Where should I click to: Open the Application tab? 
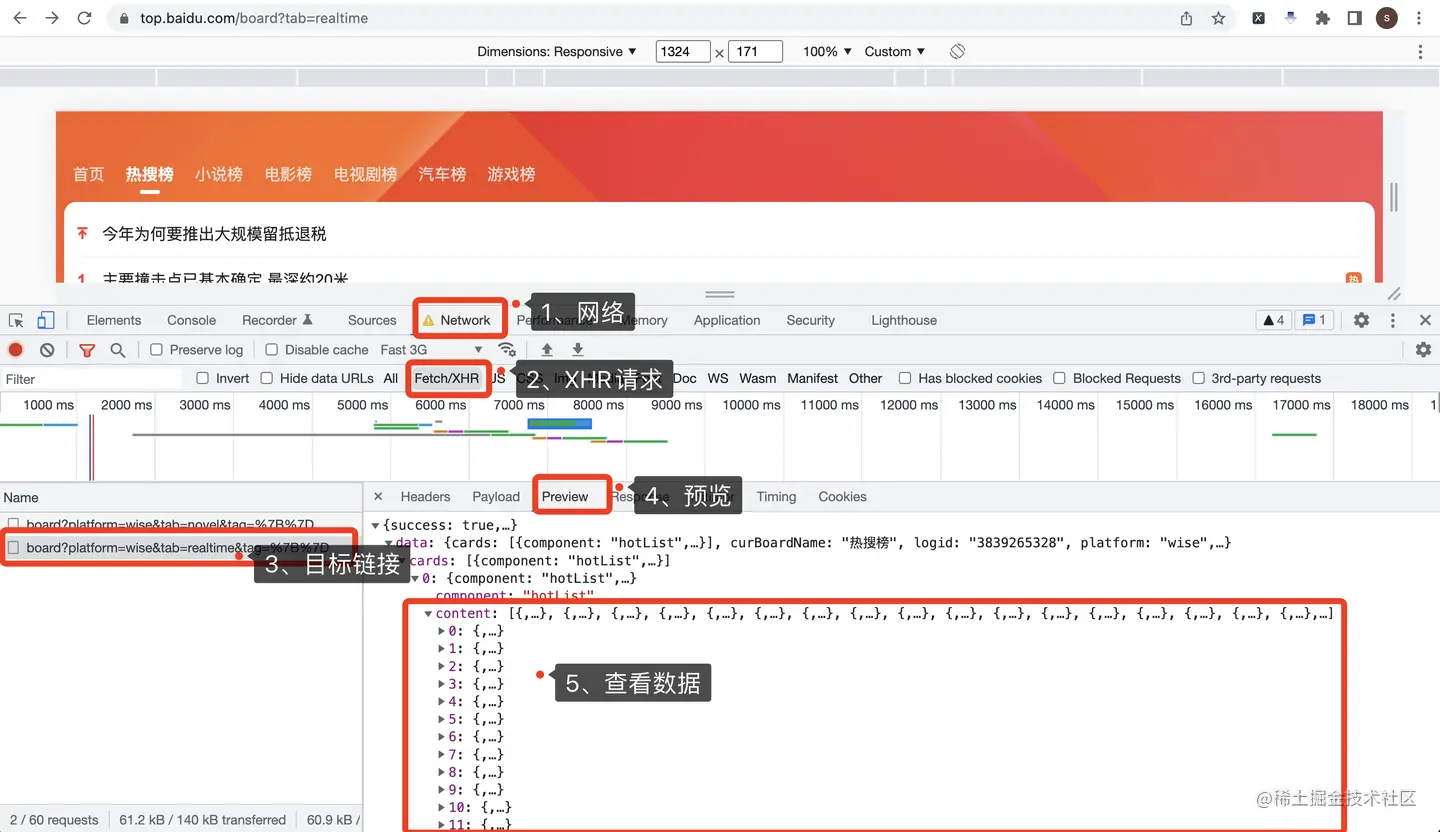(x=727, y=320)
